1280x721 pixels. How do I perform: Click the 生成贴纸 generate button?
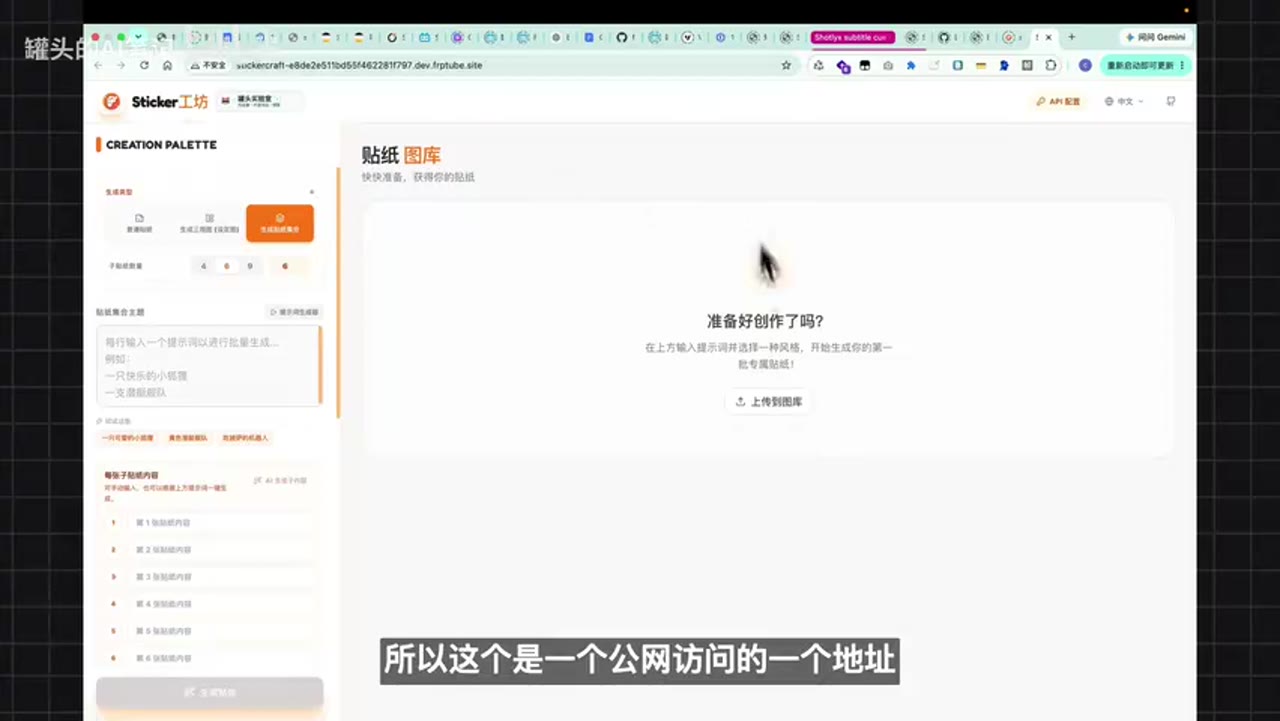210,693
